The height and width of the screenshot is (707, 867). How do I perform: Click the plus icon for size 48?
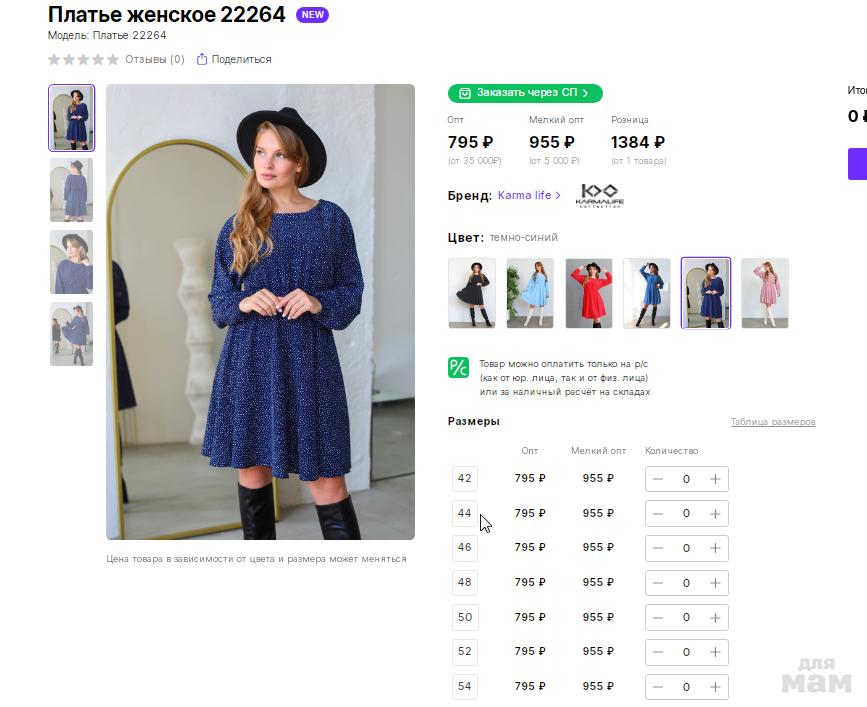[715, 583]
